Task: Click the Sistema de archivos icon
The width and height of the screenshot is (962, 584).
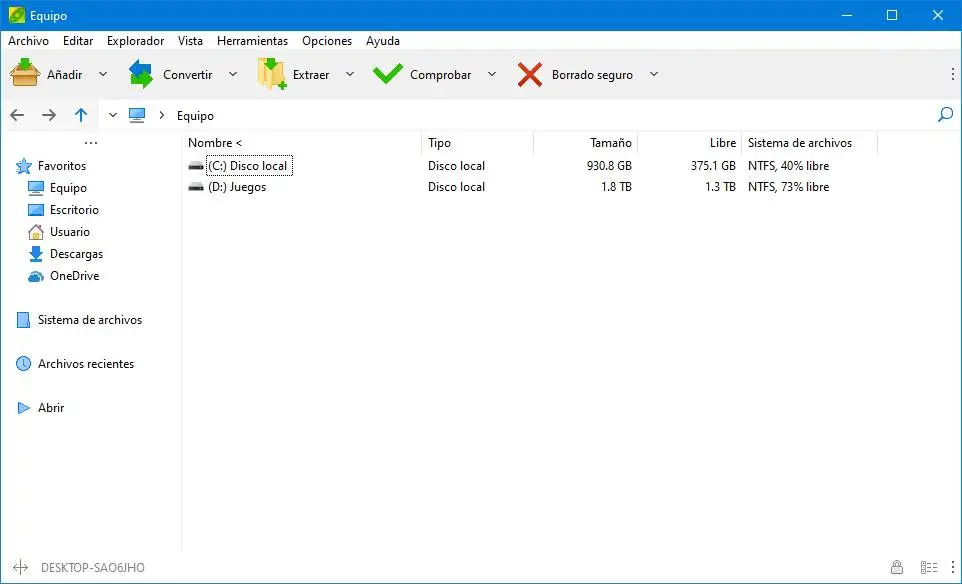Action: pyautogui.click(x=23, y=320)
